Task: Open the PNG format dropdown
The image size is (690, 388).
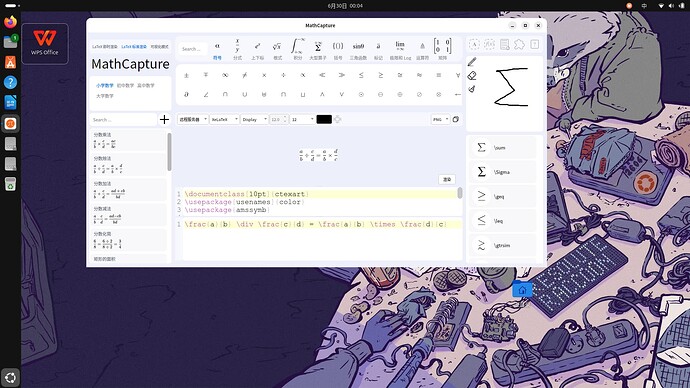Action: click(440, 119)
